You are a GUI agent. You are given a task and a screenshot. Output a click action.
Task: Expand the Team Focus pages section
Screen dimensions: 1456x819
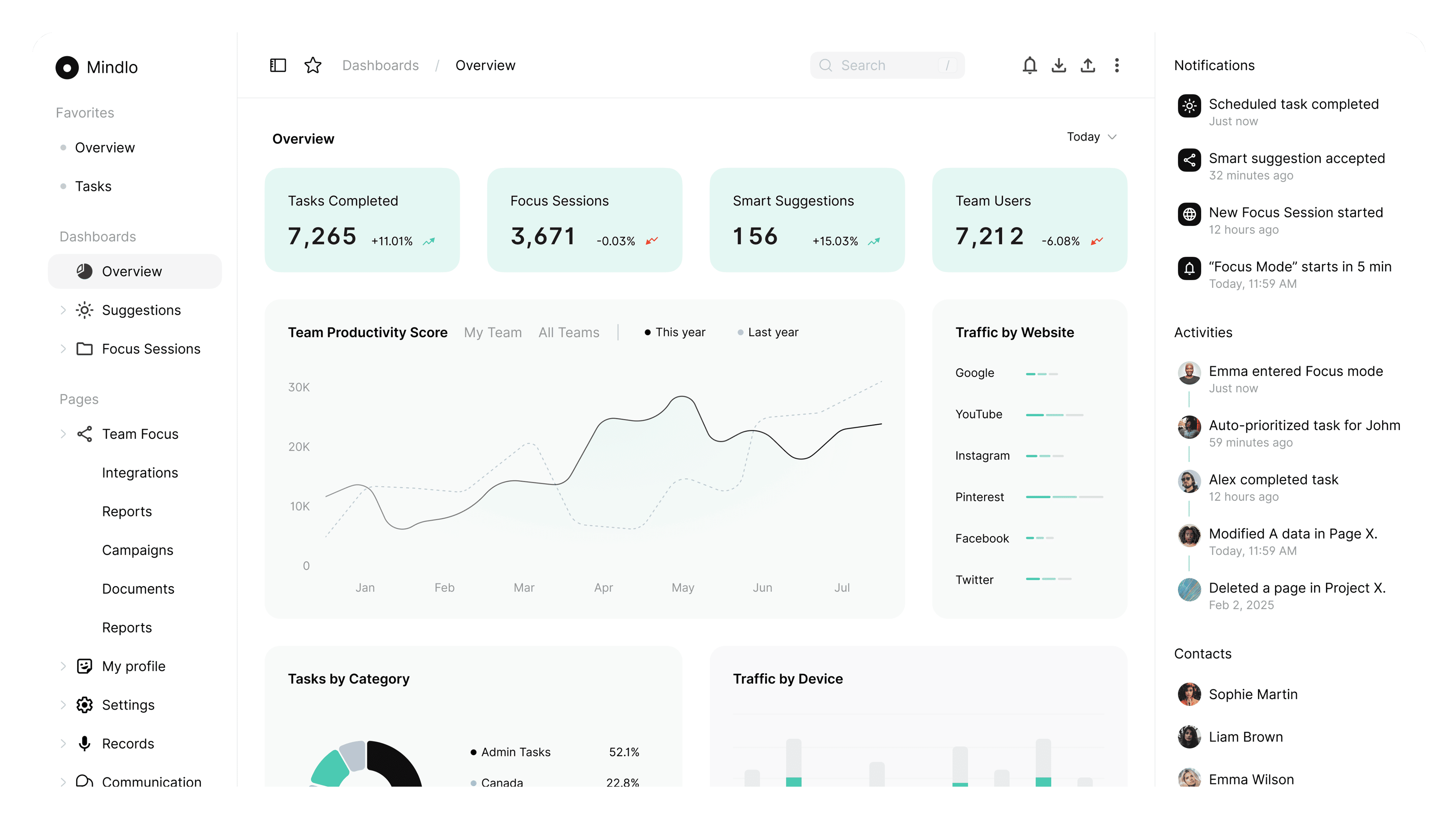(x=63, y=434)
